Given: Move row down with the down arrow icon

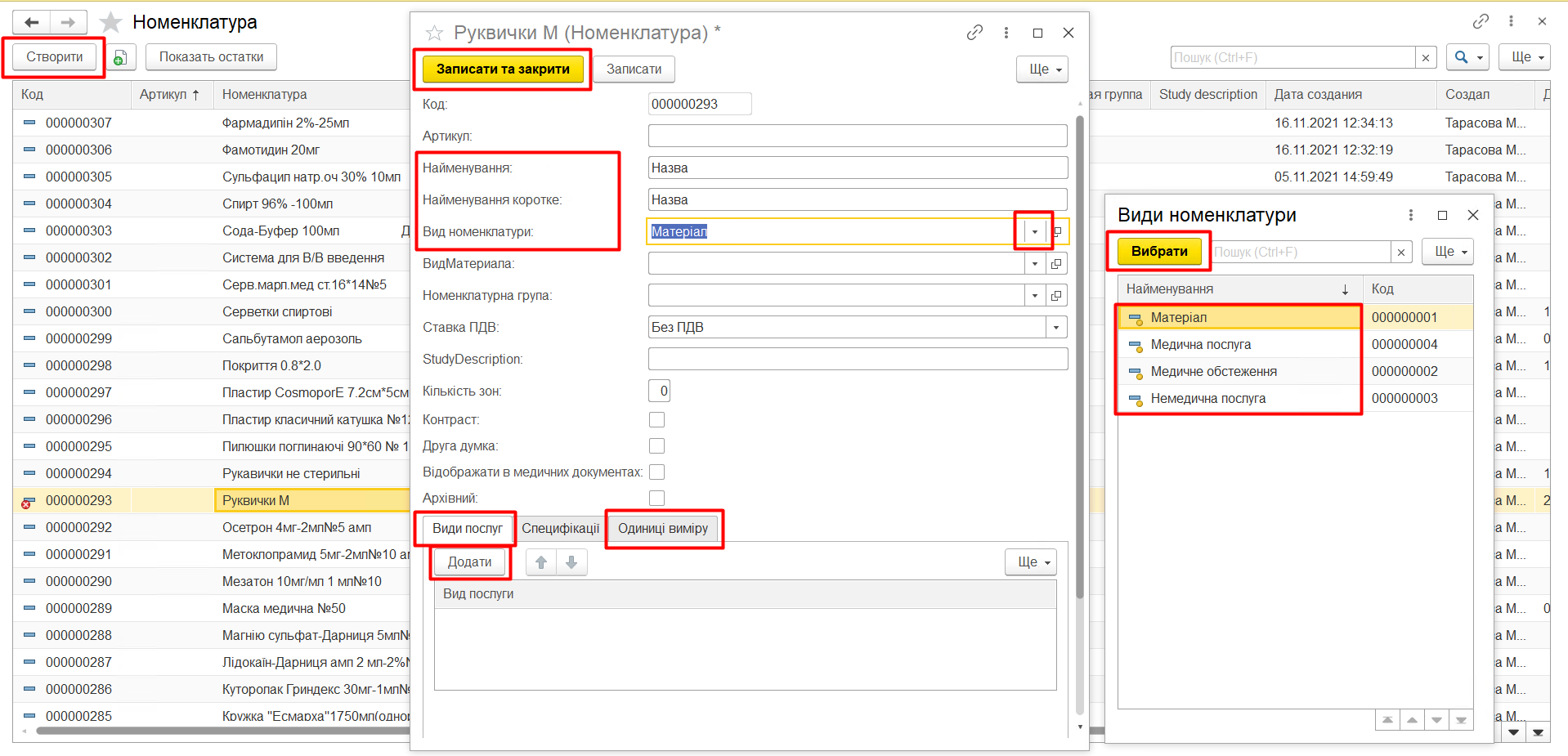Looking at the screenshot, I should coord(571,562).
